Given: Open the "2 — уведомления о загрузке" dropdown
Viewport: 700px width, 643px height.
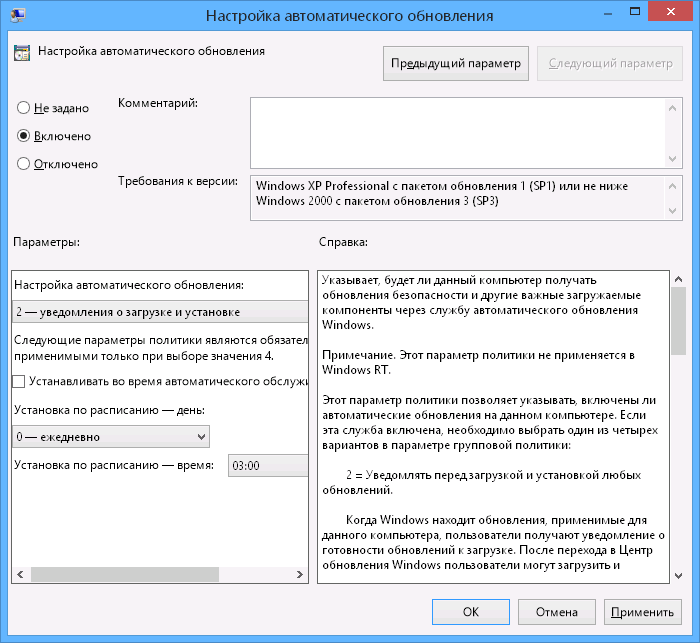Looking at the screenshot, I should (160, 312).
